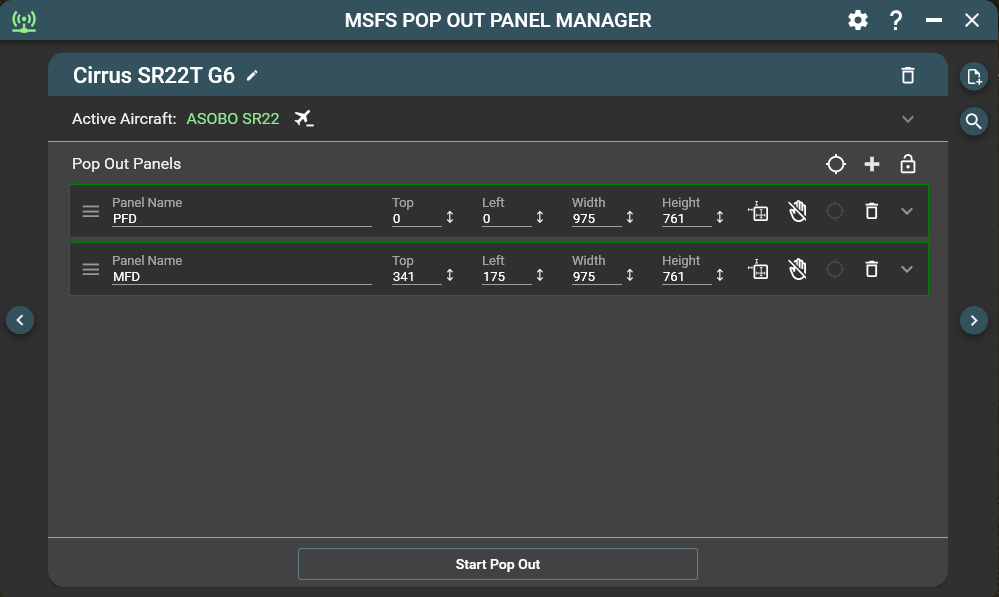999x597 pixels.
Task: Click the panel source crosshair icon in header
Action: point(835,164)
